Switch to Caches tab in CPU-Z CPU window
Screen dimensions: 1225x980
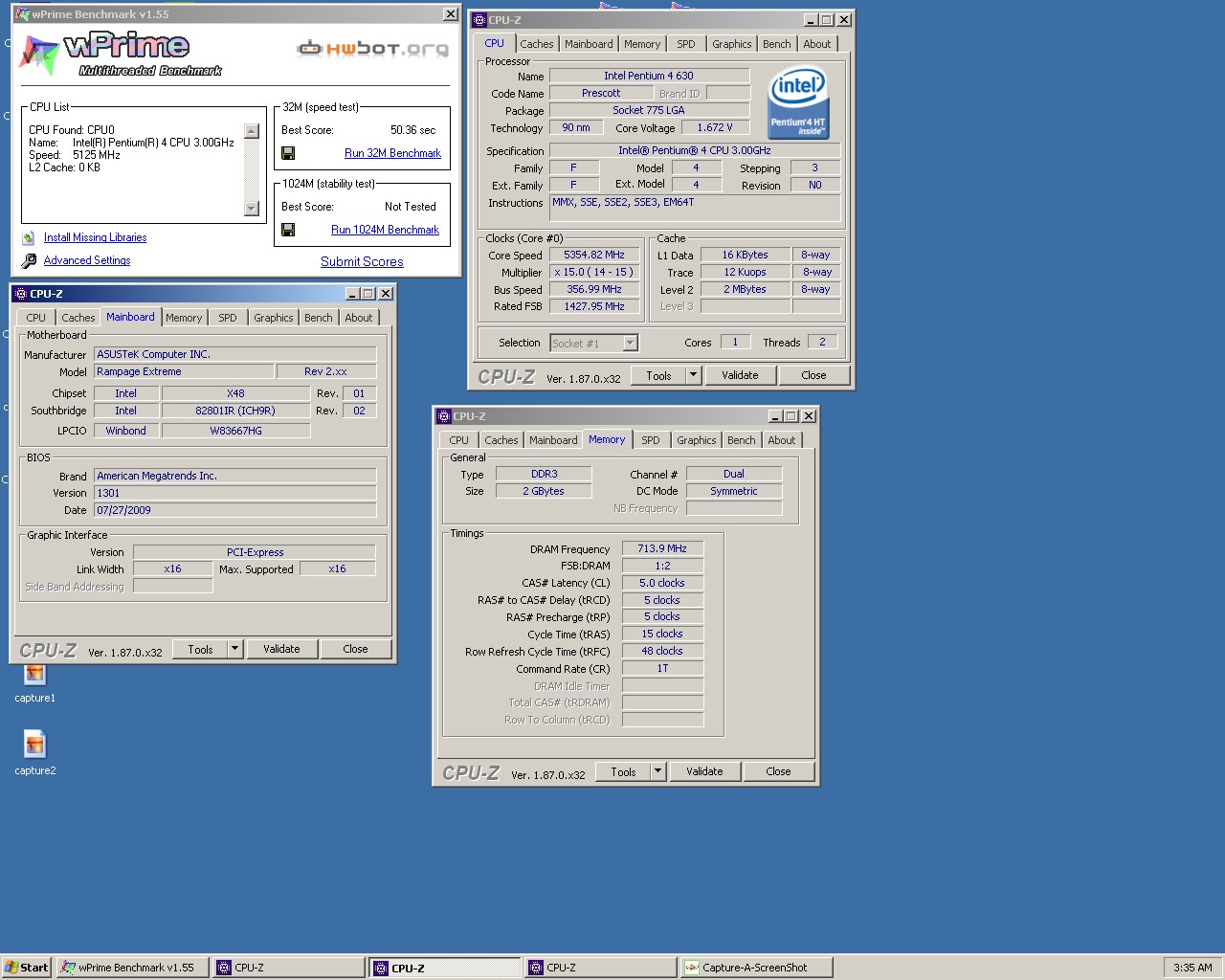[537, 44]
